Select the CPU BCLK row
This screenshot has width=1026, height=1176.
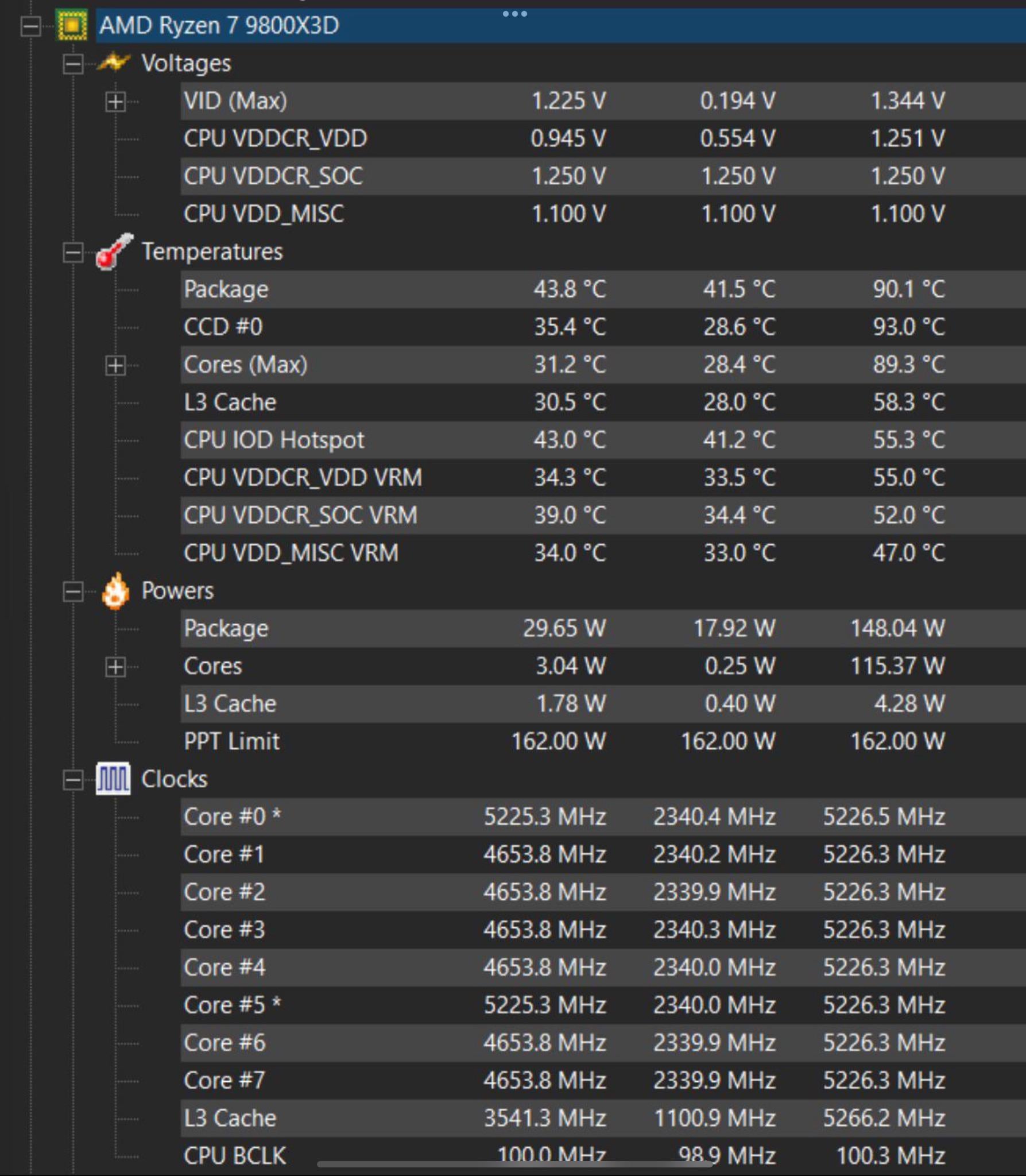(603, 1155)
